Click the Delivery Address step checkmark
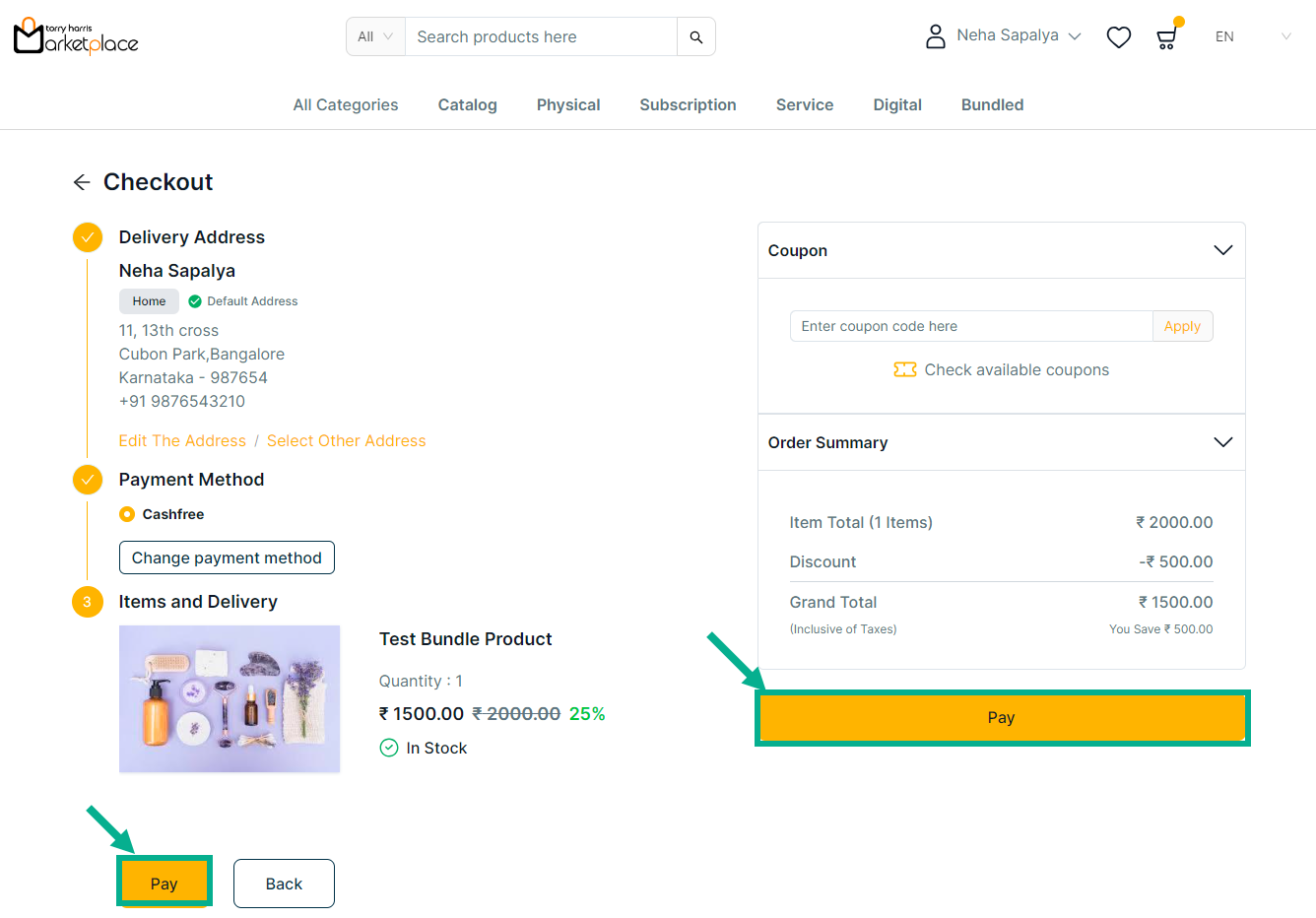This screenshot has width=1316, height=918. 88,237
